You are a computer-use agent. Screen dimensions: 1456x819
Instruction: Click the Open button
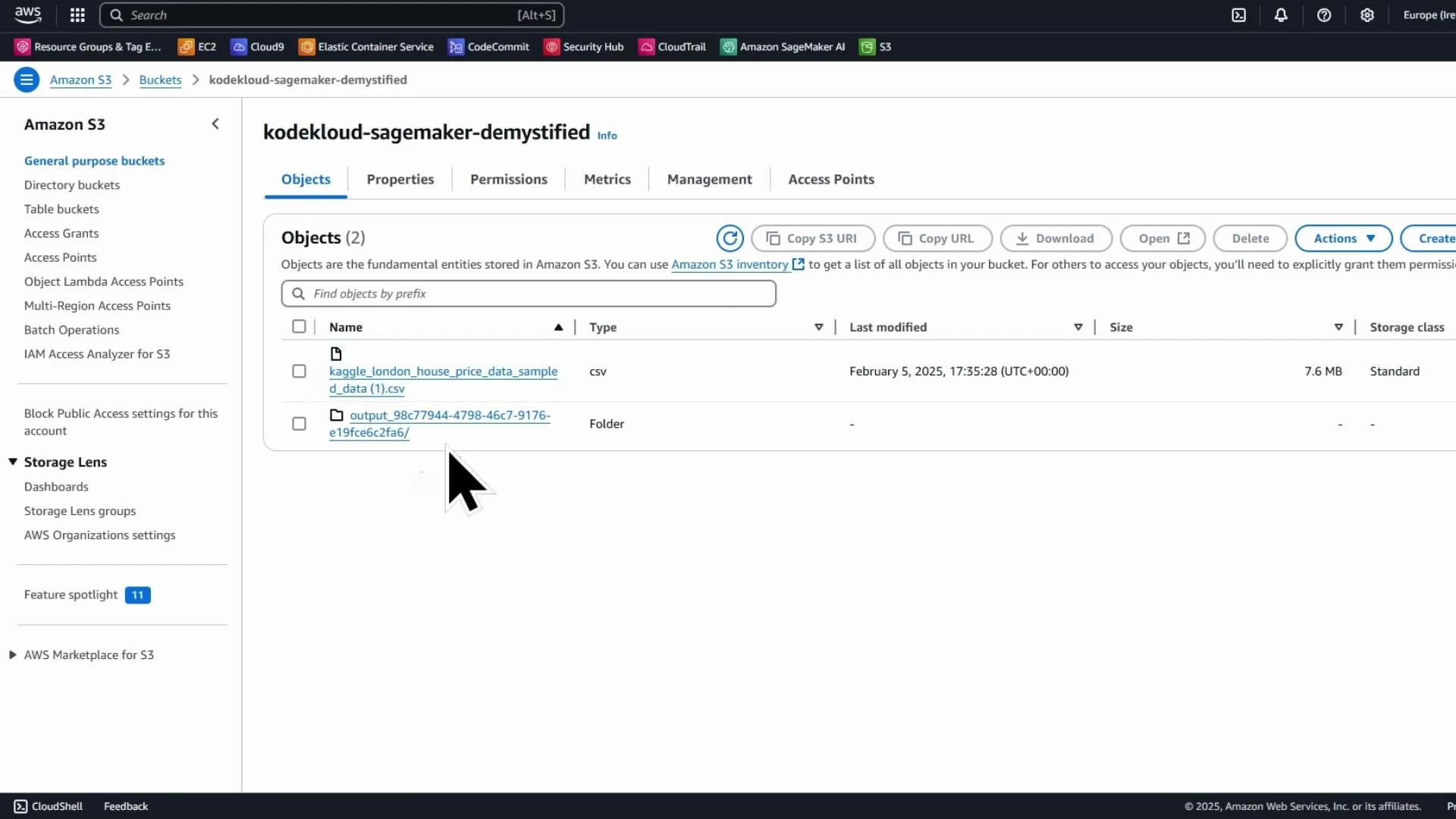pos(1163,238)
